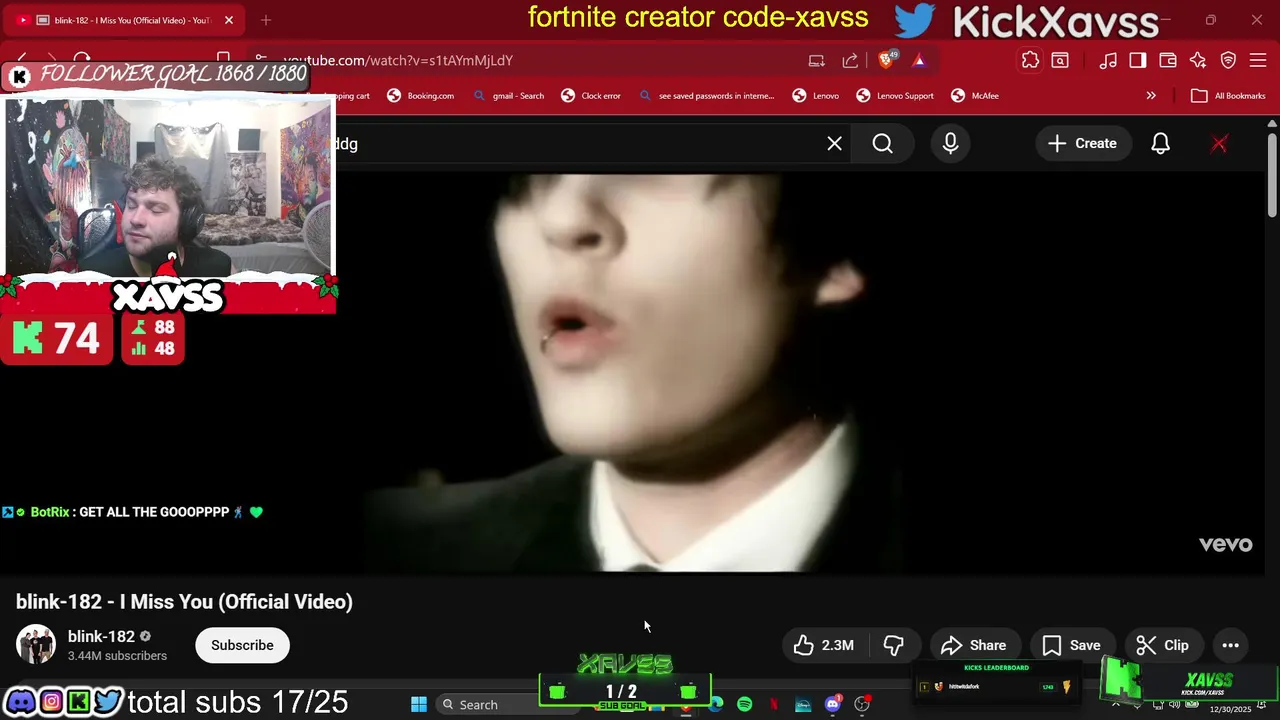Screen dimensions: 1280x720
Task: Open the Leo AI sparkle icon
Action: coord(1198,61)
